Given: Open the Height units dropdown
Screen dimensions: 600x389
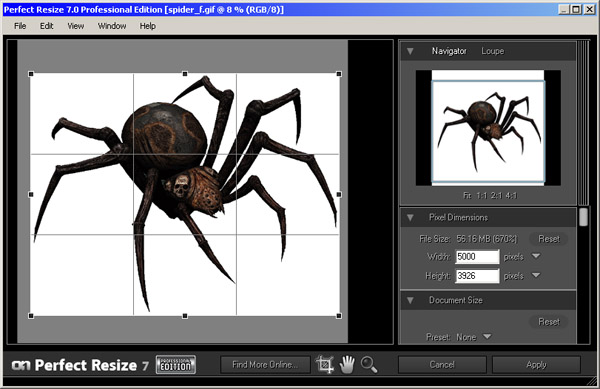Looking at the screenshot, I should coord(536,275).
